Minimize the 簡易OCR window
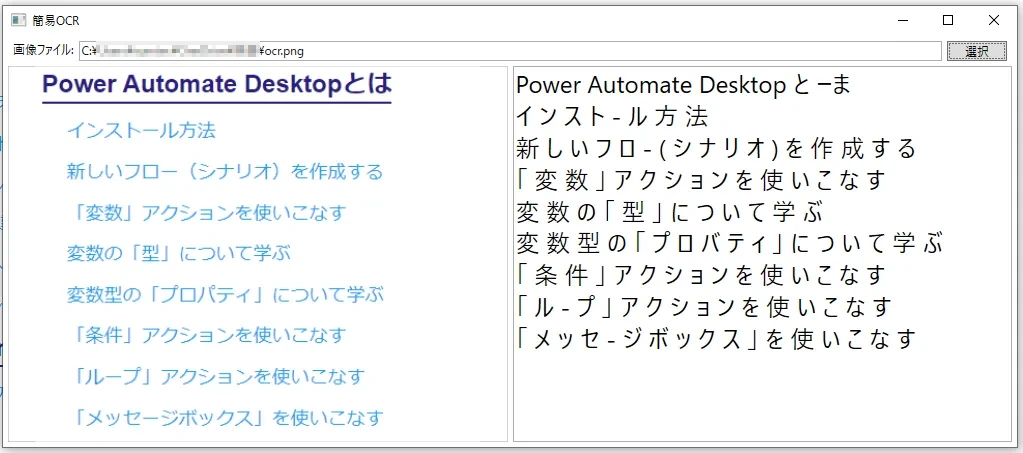Viewport: 1023px width, 453px height. click(903, 20)
